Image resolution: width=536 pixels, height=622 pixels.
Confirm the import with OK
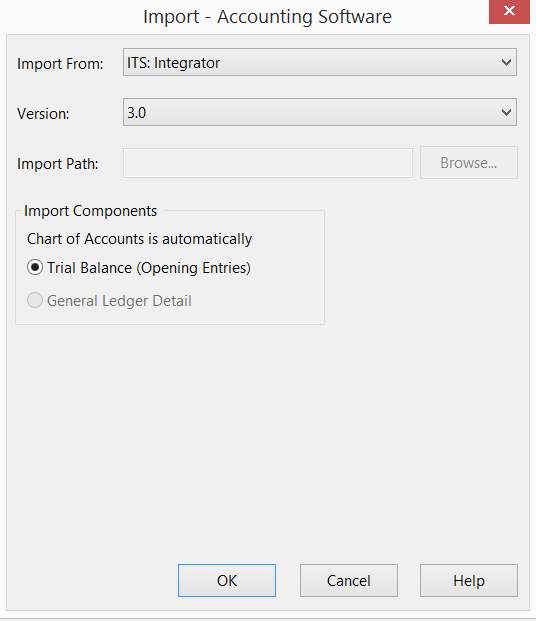tap(227, 580)
